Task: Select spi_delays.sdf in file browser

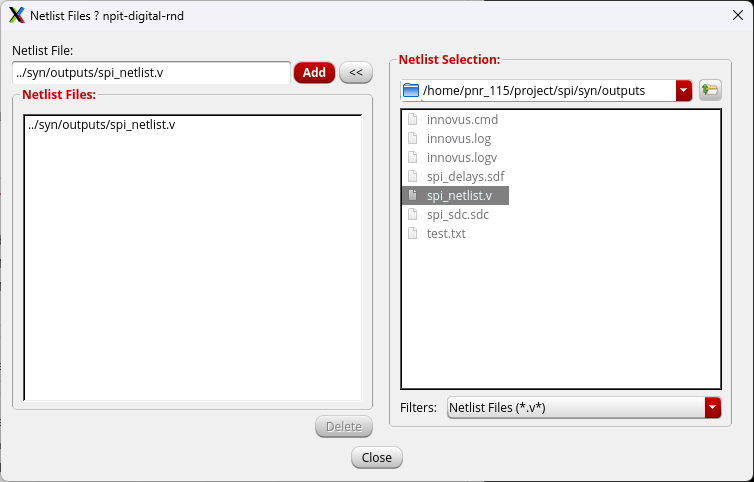Action: (x=465, y=177)
